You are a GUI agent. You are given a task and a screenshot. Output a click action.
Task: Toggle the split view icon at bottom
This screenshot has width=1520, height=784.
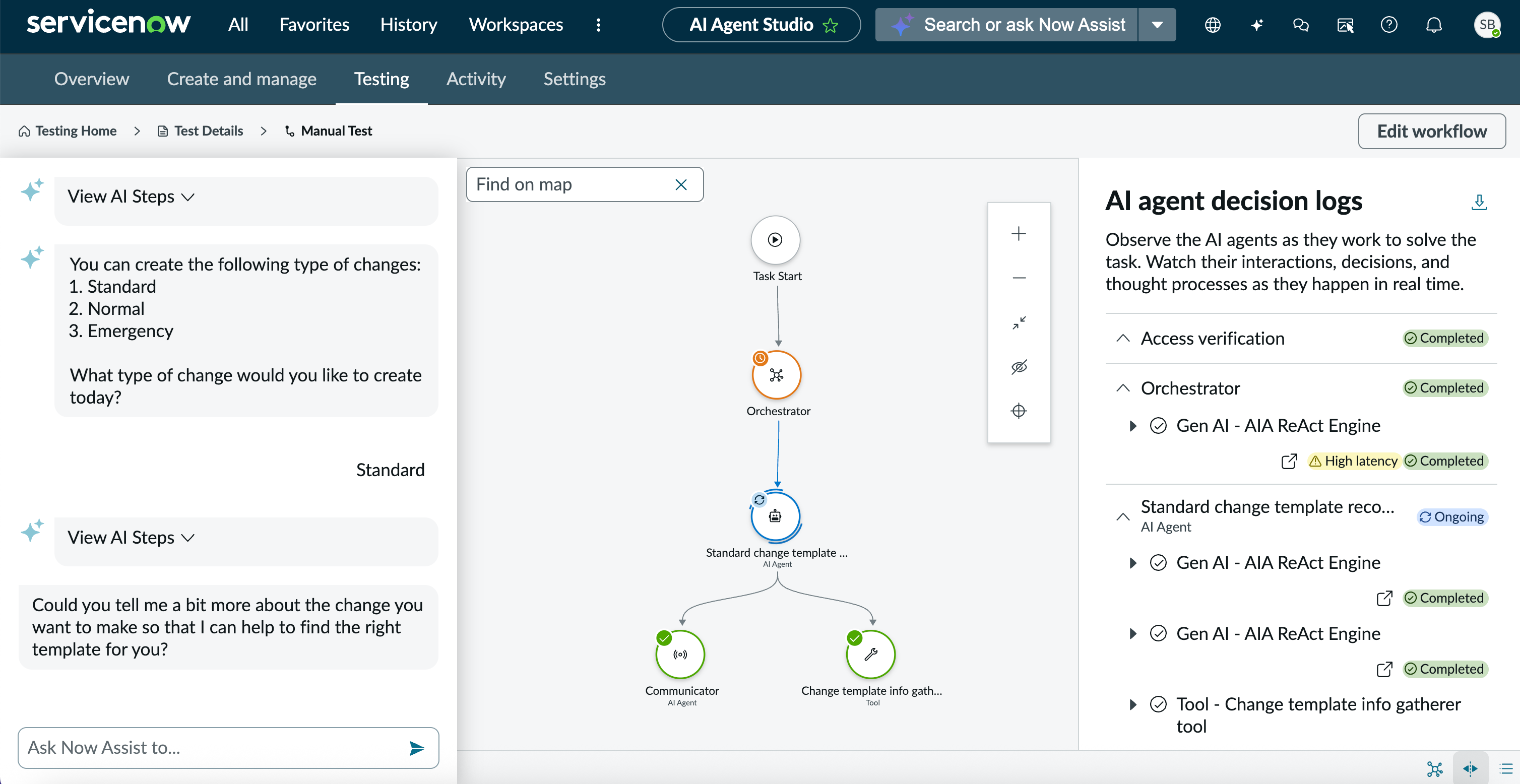click(1470, 768)
